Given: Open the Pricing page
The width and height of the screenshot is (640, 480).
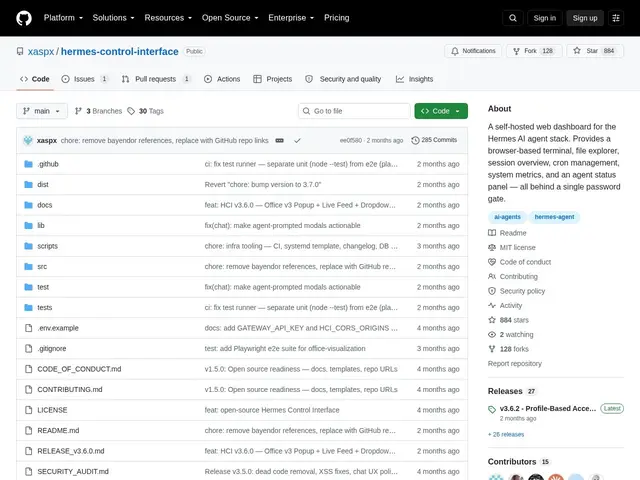Looking at the screenshot, I should click(337, 18).
